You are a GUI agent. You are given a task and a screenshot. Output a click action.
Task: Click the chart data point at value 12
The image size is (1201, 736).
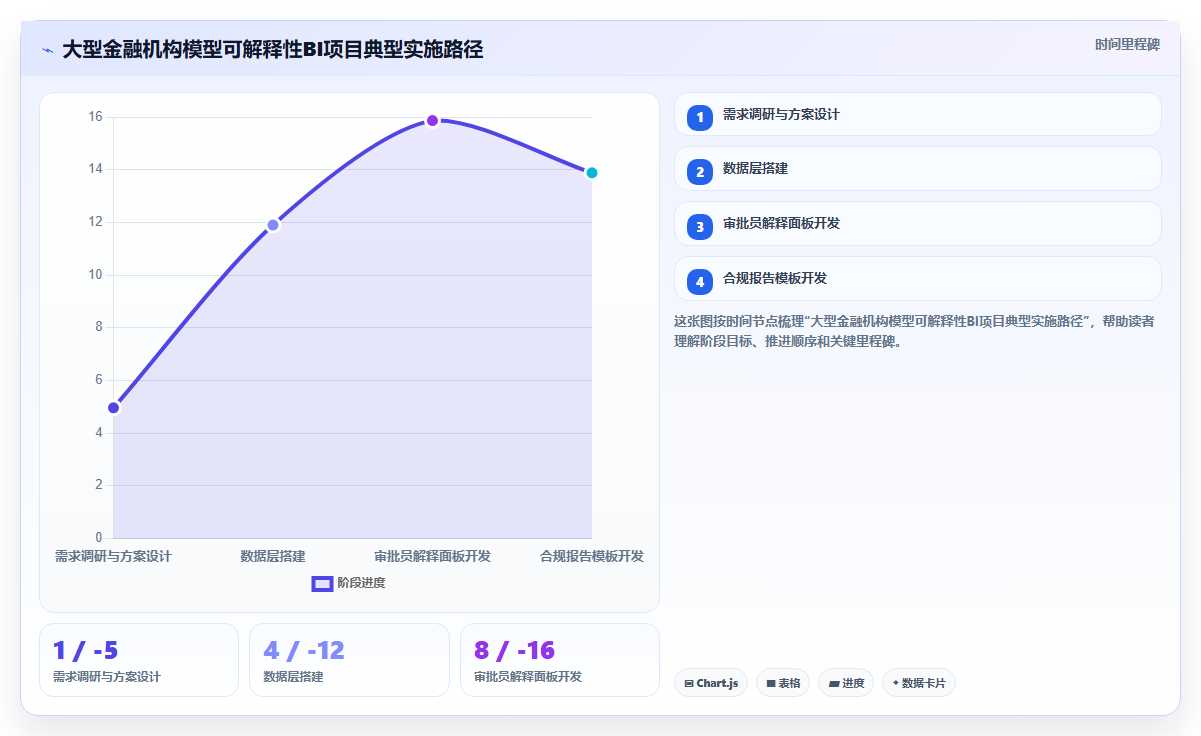coord(273,225)
